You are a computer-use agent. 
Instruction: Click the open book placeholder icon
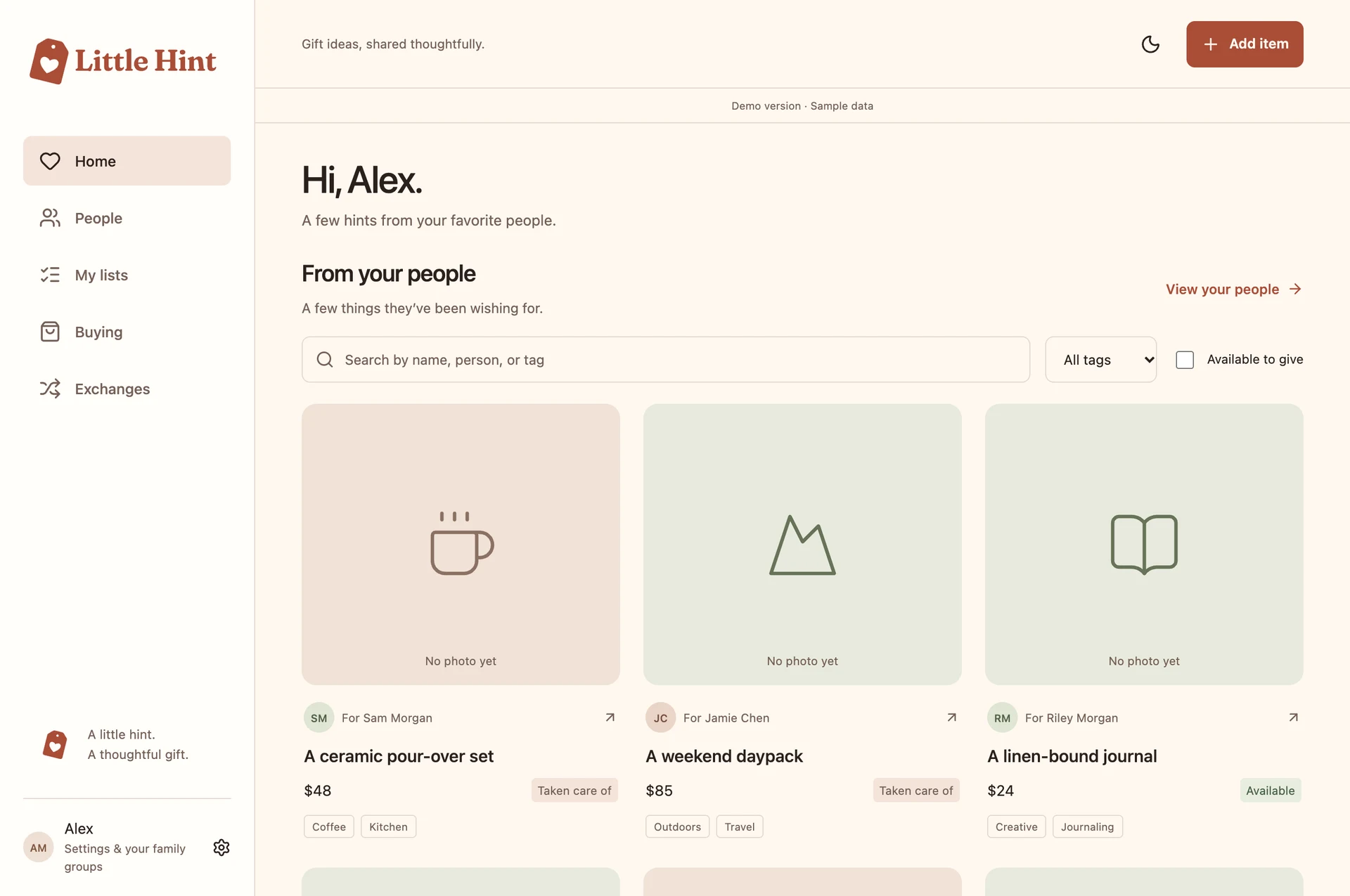1144,544
